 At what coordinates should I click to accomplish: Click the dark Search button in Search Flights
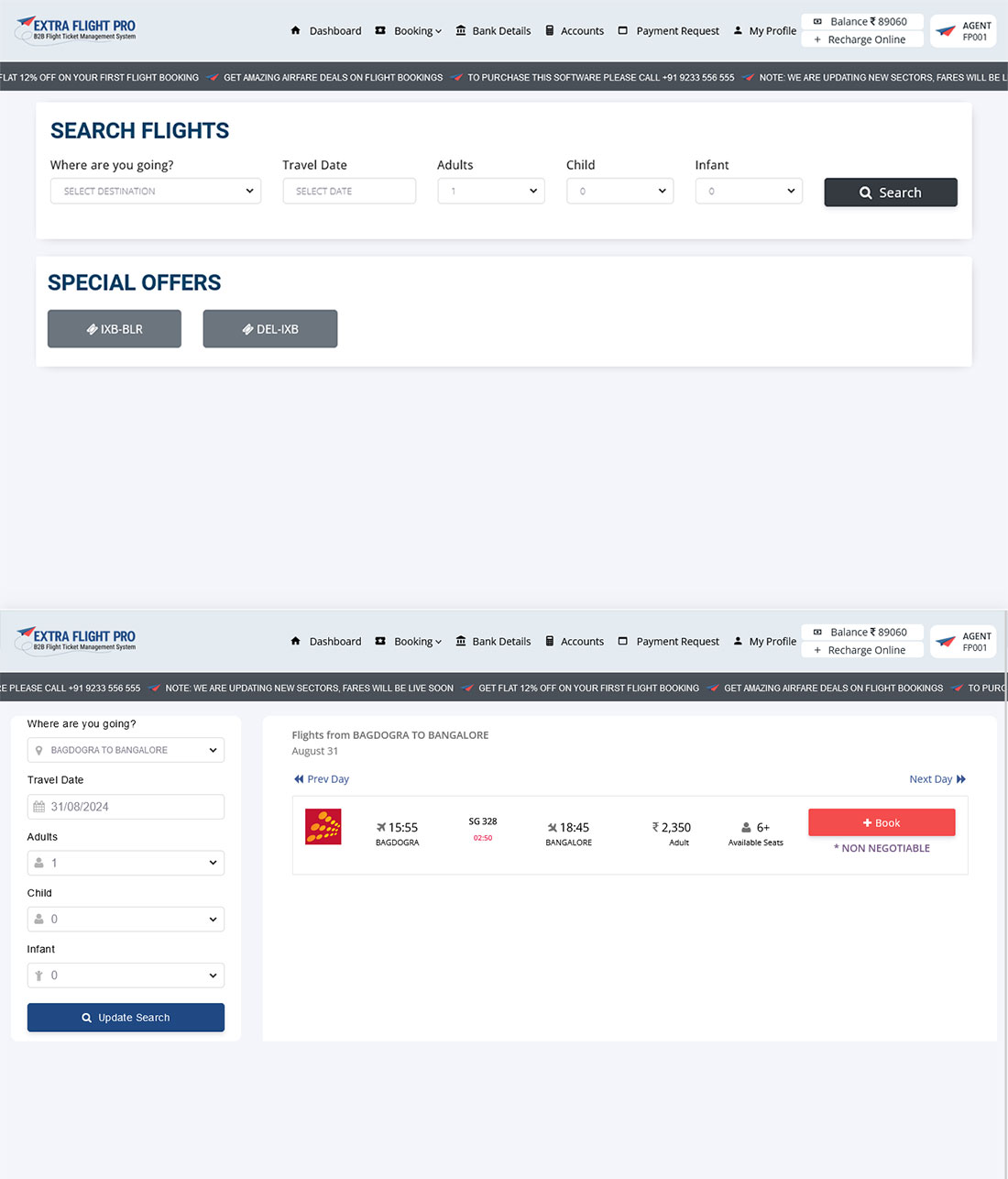click(891, 193)
